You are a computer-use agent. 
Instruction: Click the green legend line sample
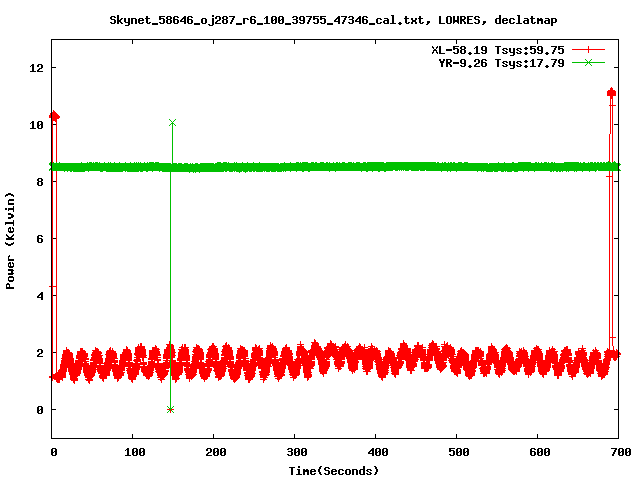[x=588, y=62]
